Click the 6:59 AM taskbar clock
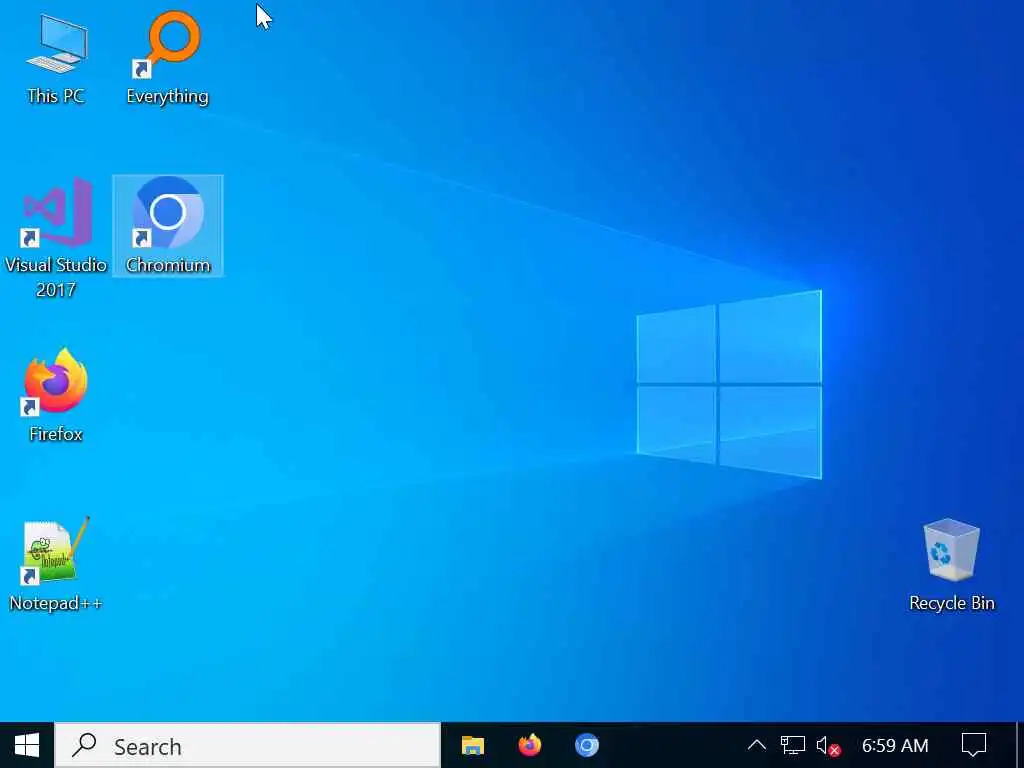Viewport: 1024px width, 768px height. pos(895,745)
